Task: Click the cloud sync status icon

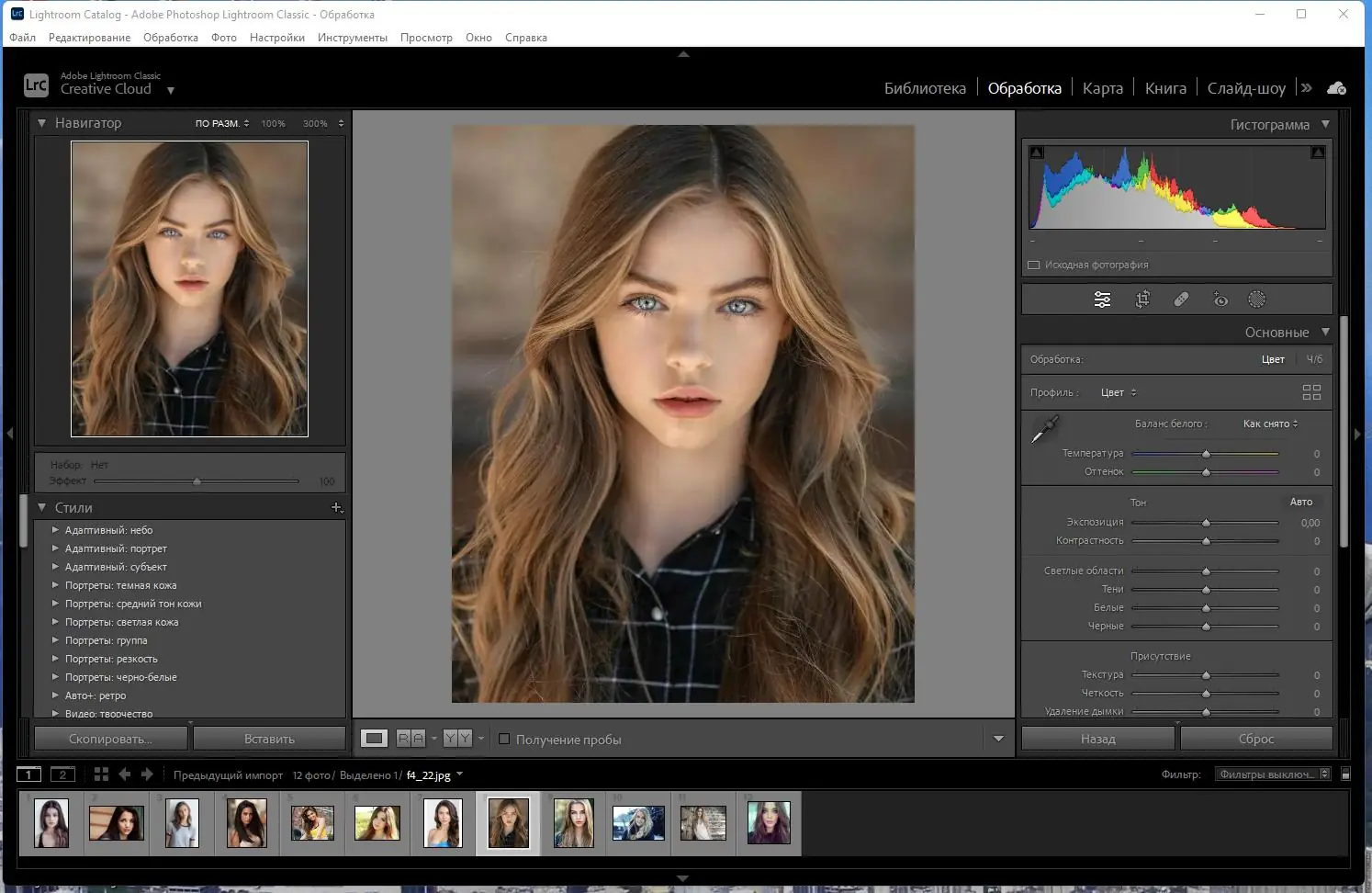Action: point(1337,88)
